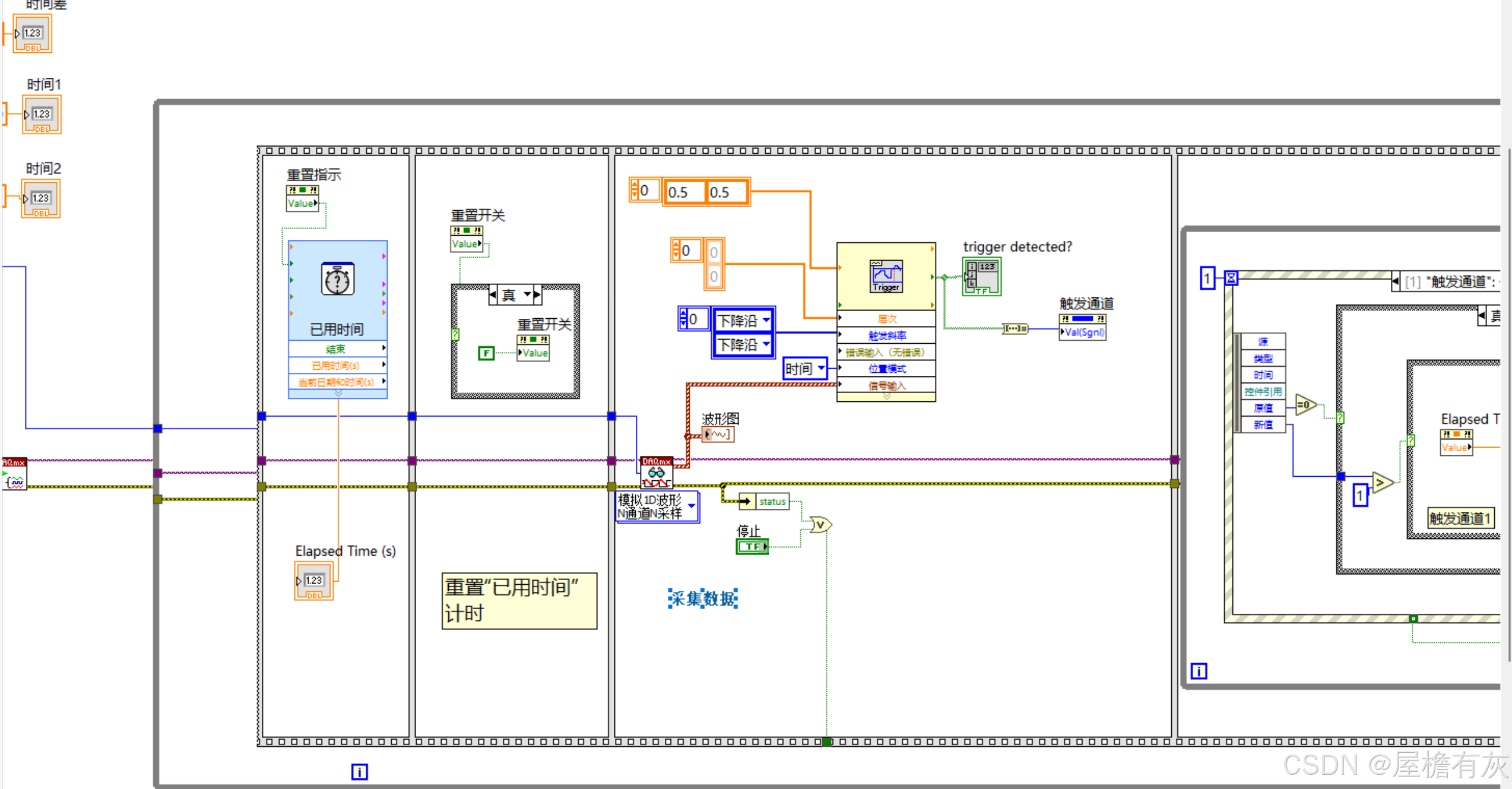Click the case selector question-mark terminal
Viewport: 1512px width, 789px height.
(x=455, y=335)
